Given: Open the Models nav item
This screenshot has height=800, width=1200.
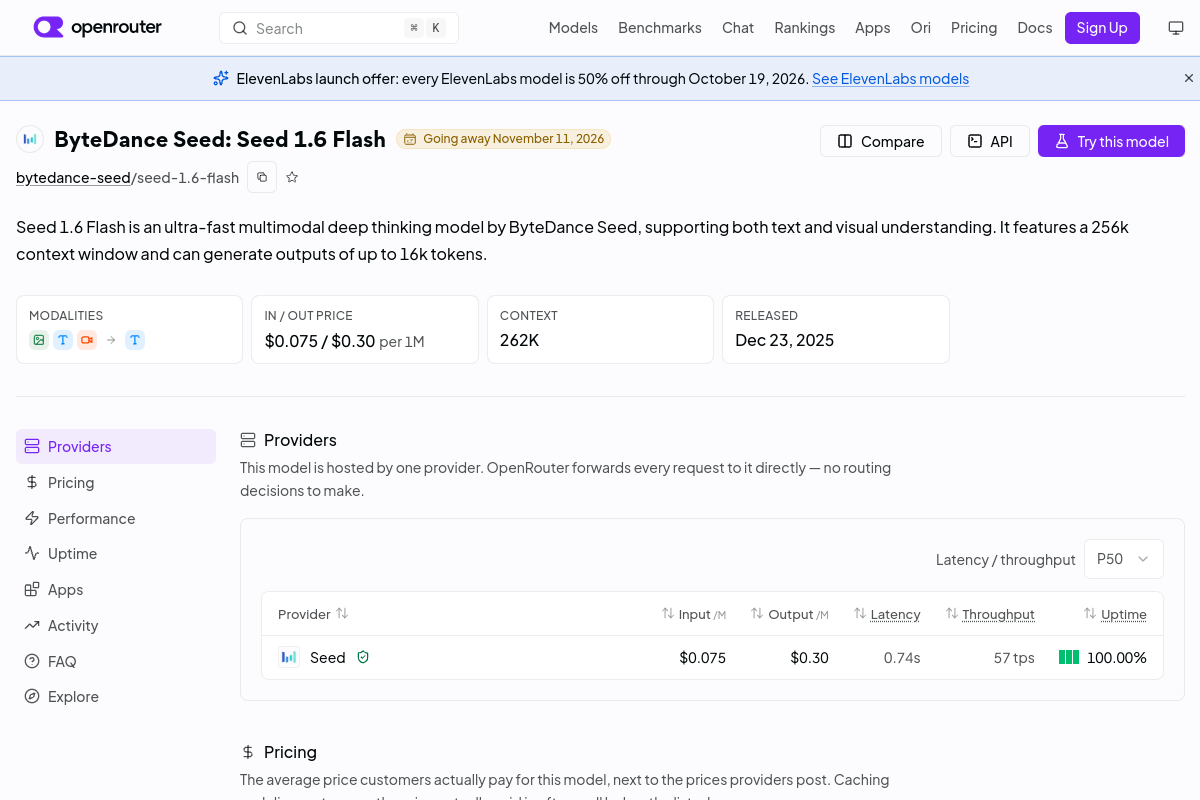Looking at the screenshot, I should click(573, 28).
